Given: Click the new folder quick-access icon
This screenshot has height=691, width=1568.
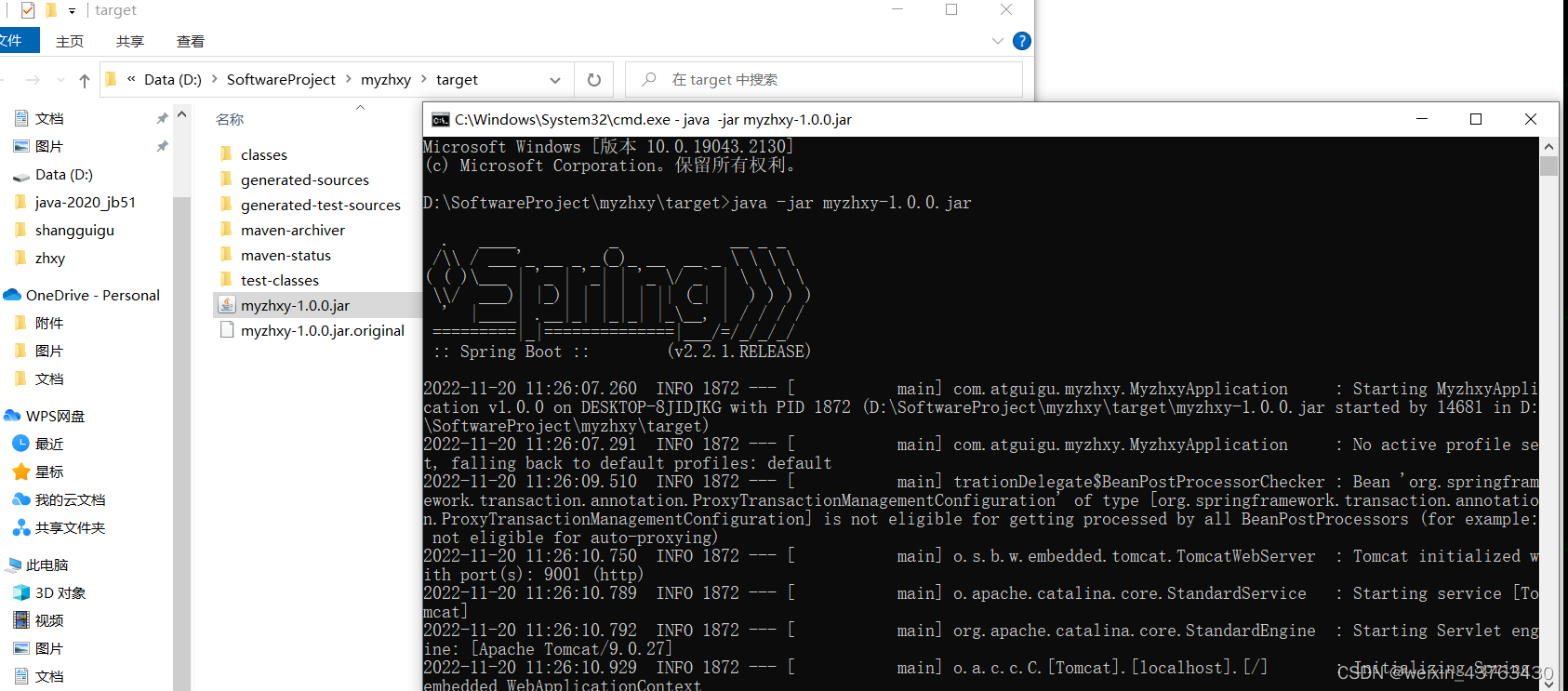Looking at the screenshot, I should pos(50,10).
